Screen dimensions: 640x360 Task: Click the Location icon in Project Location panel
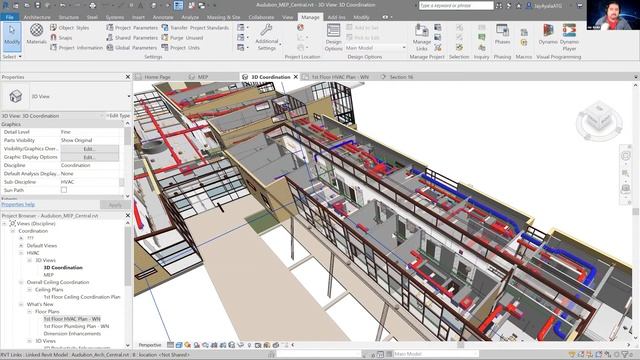point(300,27)
